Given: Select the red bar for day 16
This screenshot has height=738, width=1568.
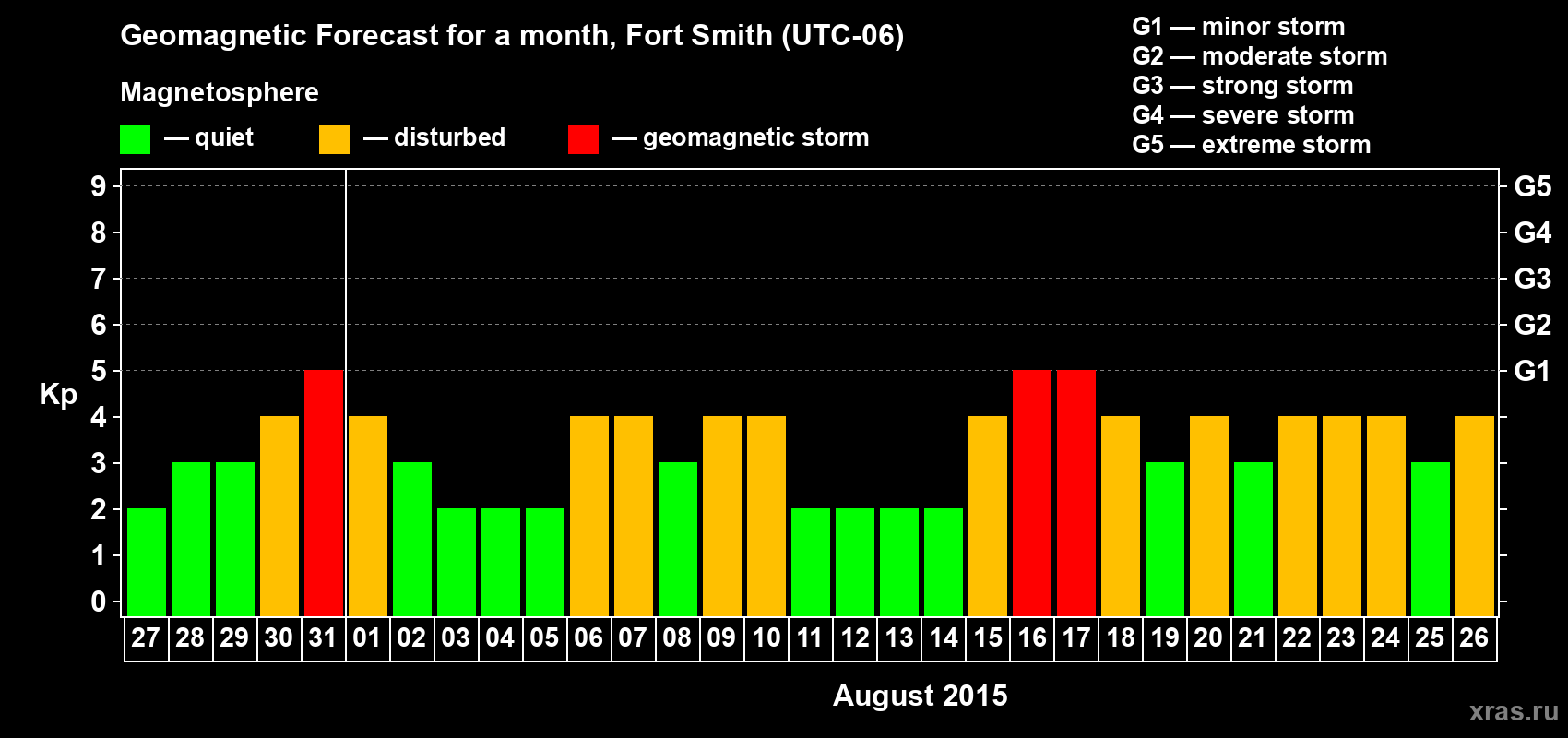Looking at the screenshot, I should [1032, 494].
